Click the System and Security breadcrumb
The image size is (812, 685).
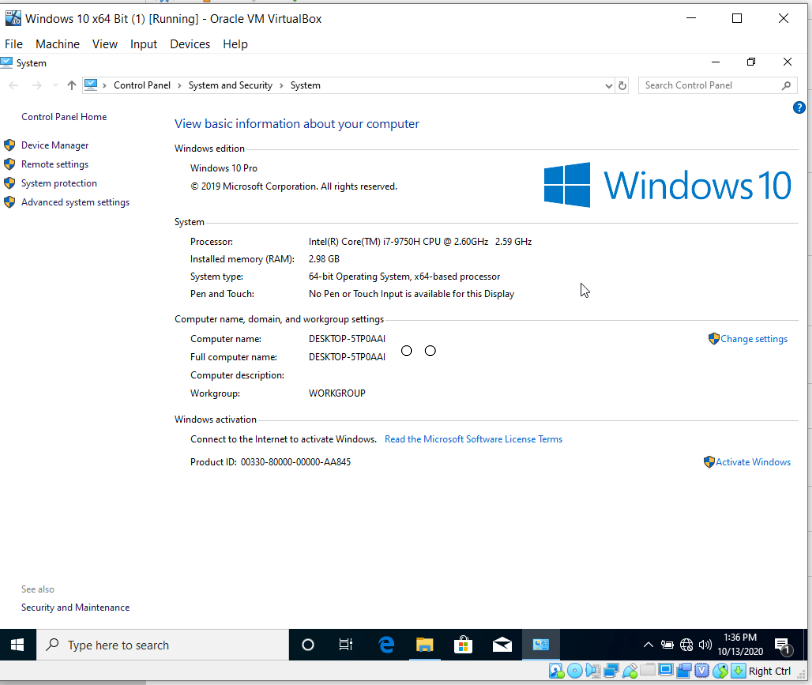230,85
